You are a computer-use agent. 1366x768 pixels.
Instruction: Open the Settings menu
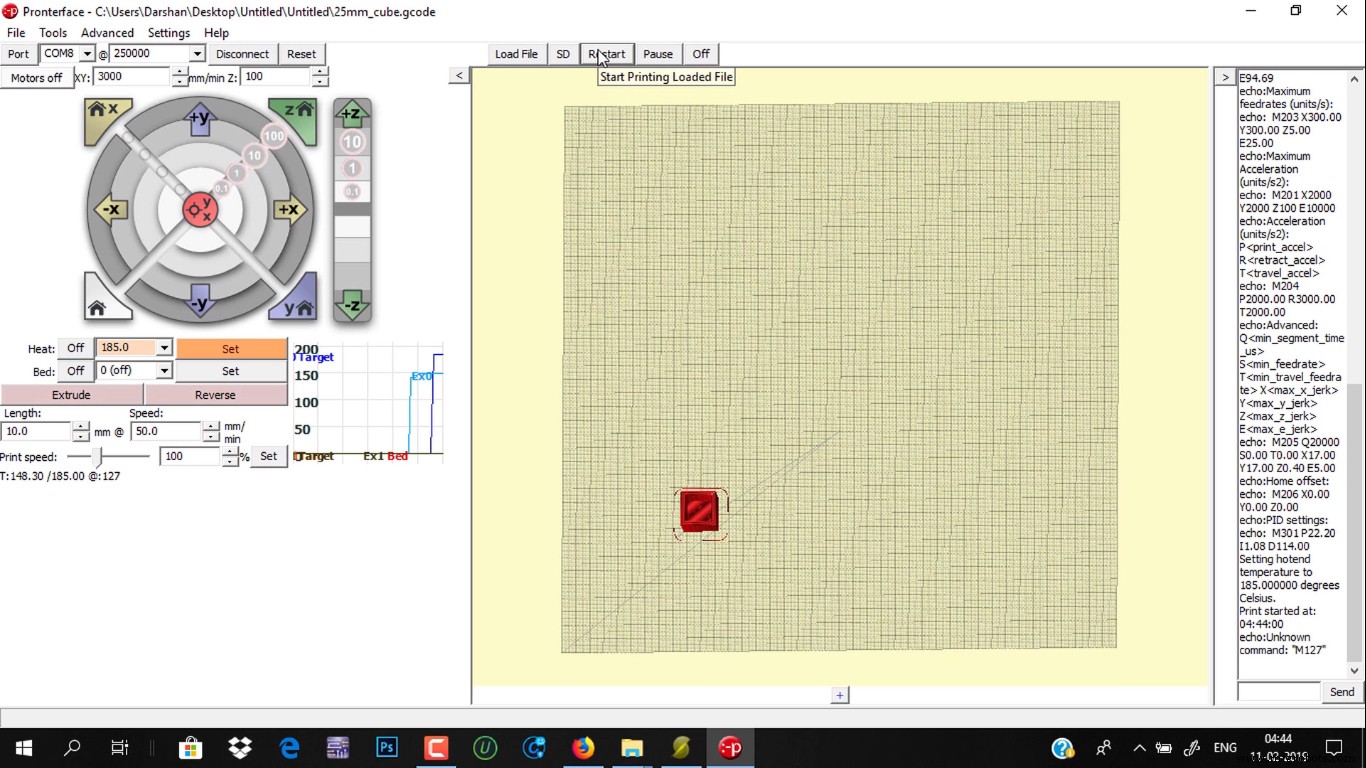(x=168, y=32)
